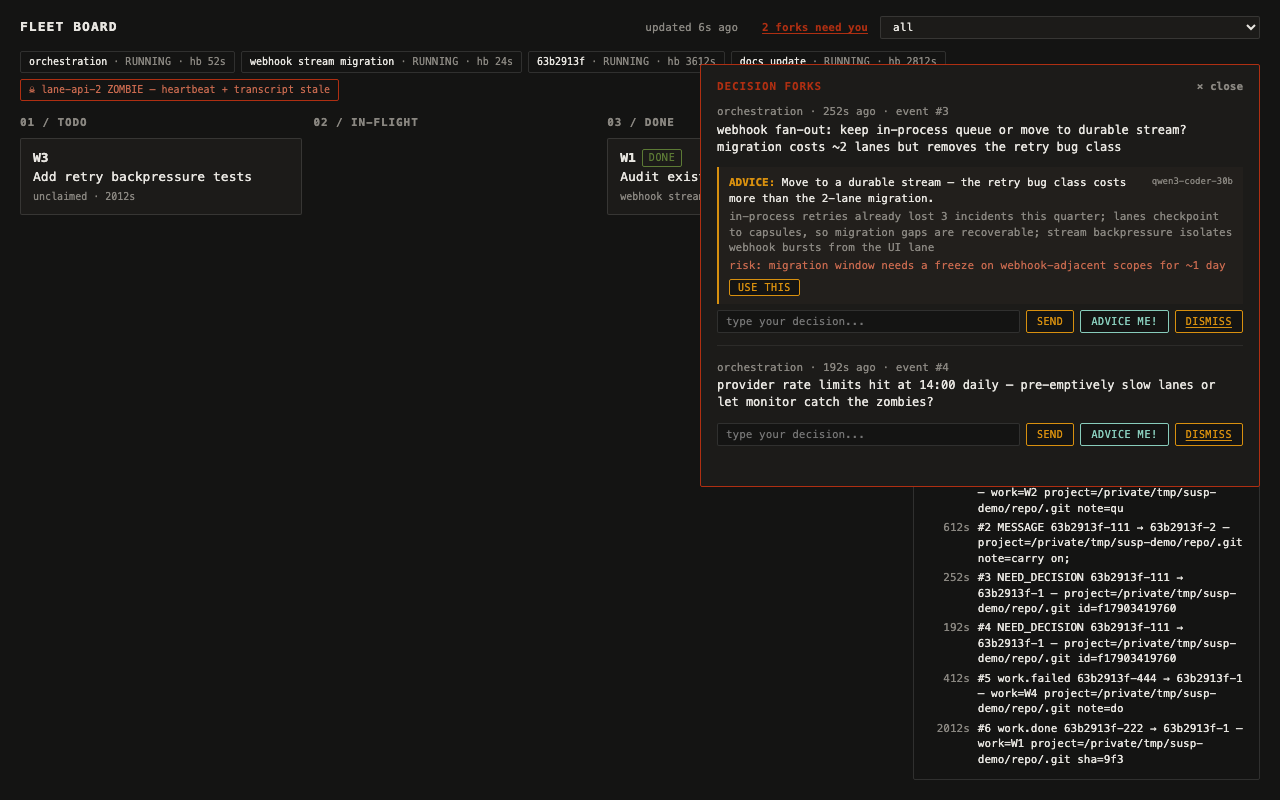Click the migration window risk line

[977, 266]
